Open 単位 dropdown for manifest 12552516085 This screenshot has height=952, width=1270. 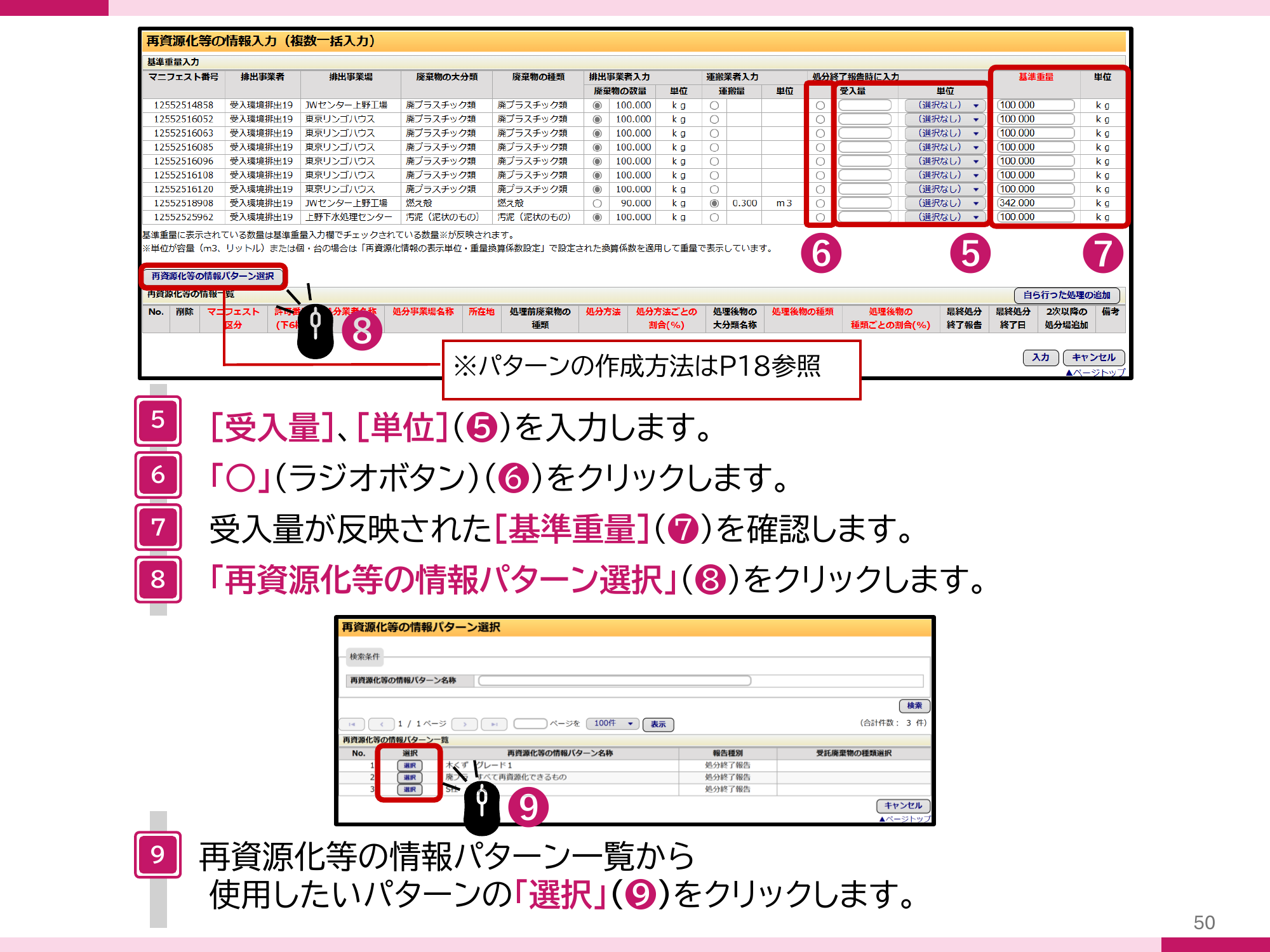(945, 147)
